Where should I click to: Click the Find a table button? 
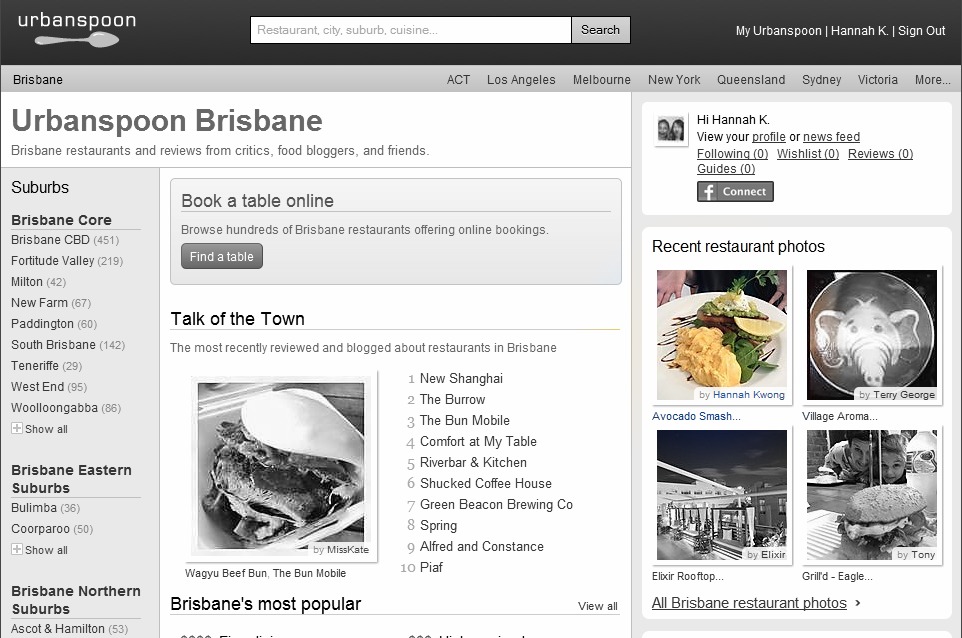221,256
